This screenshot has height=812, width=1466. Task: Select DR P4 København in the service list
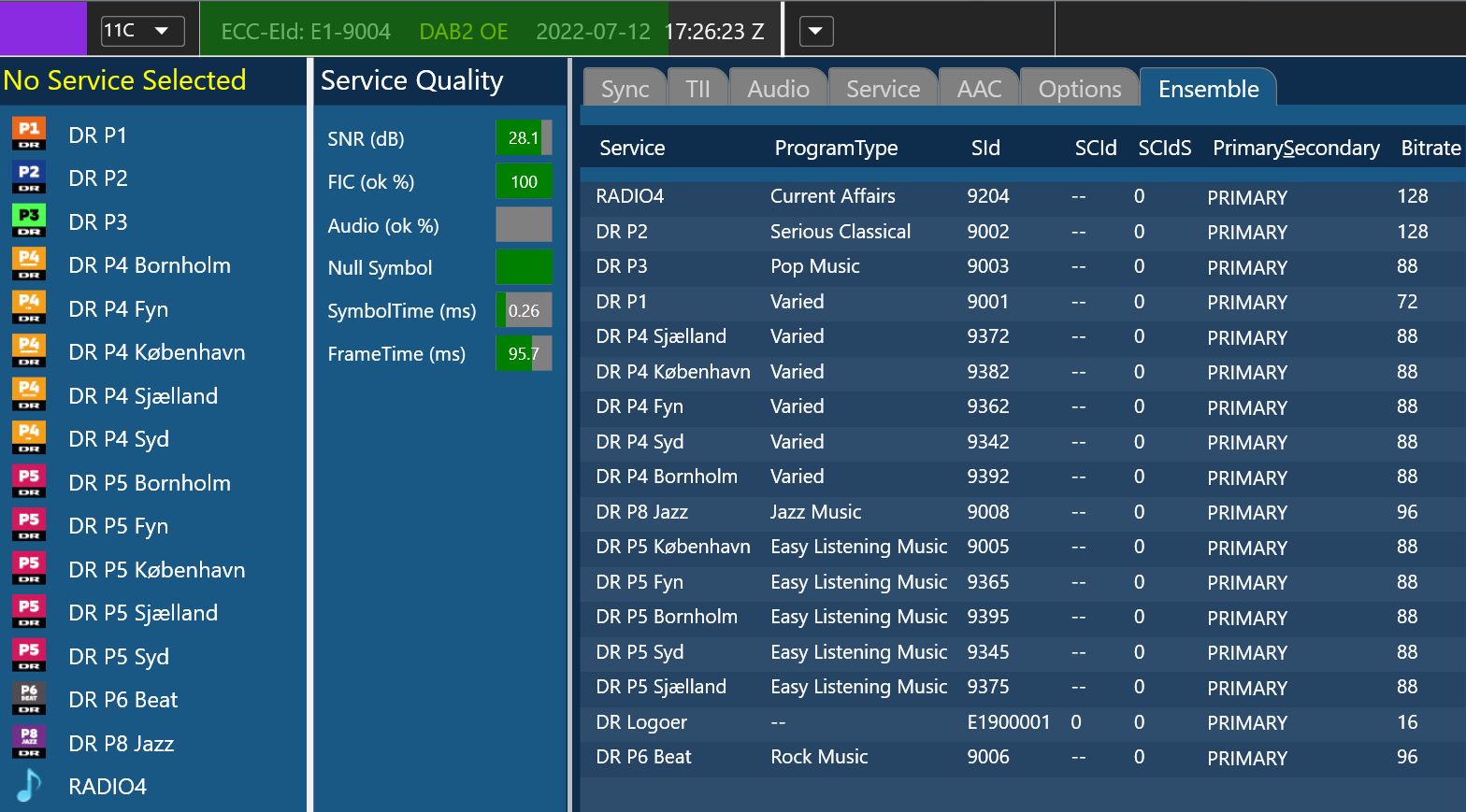(156, 352)
